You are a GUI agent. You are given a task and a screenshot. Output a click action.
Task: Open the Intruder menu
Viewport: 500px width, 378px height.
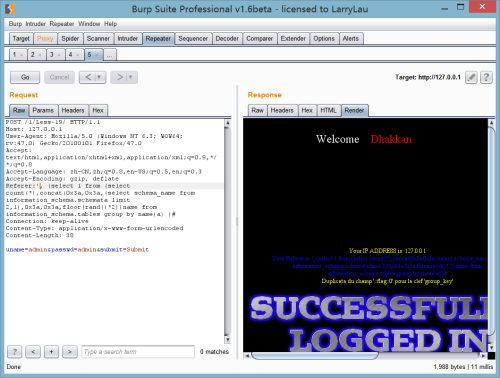[x=36, y=24]
